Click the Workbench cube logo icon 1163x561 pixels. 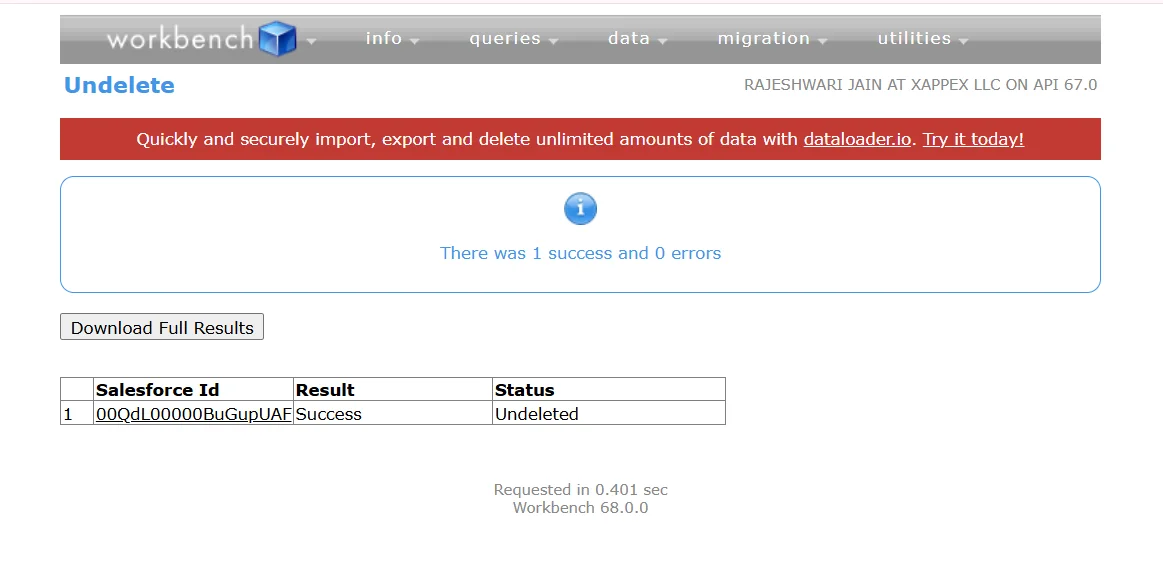point(277,39)
